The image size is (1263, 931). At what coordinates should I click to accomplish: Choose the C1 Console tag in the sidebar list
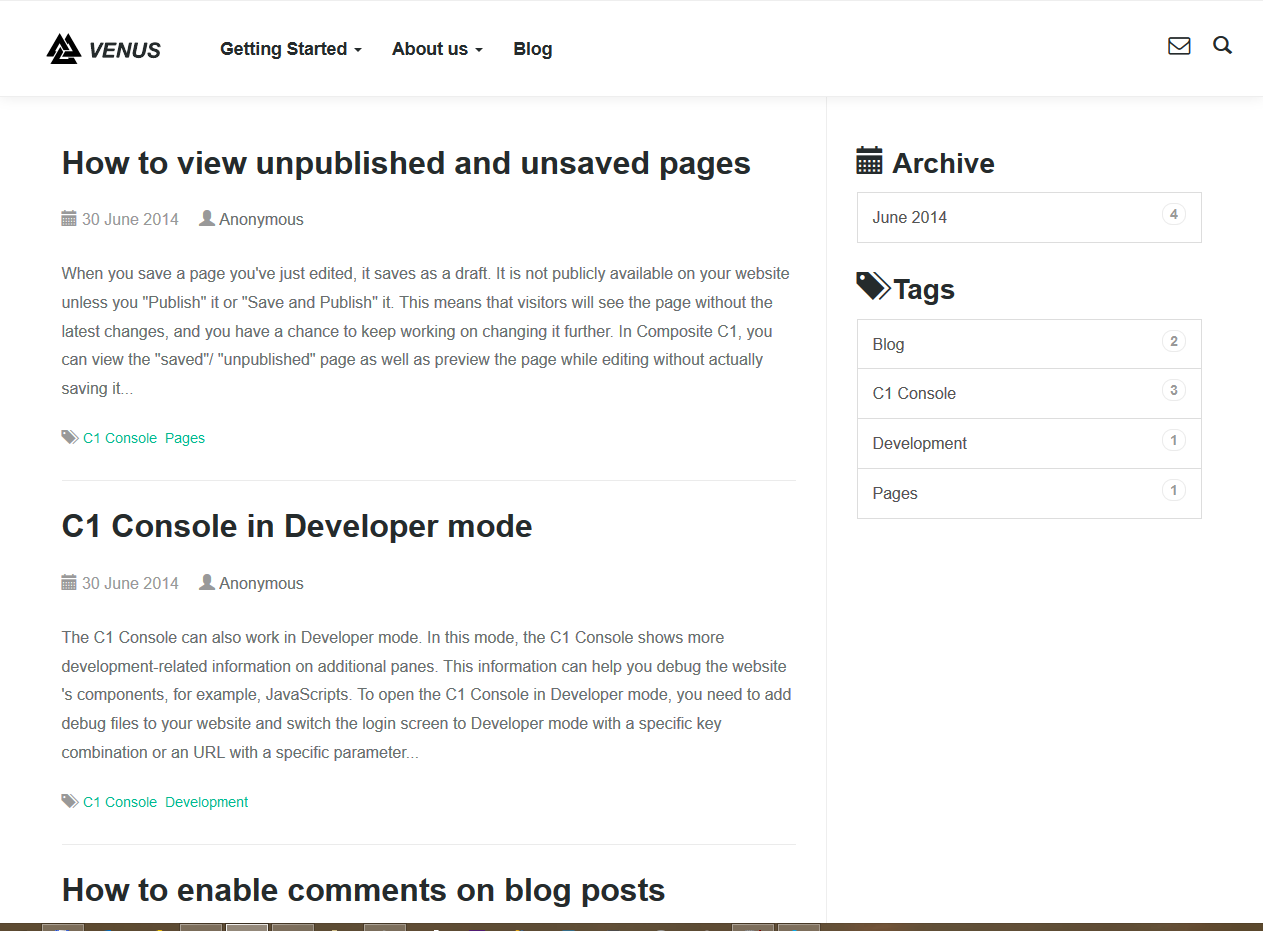914,393
